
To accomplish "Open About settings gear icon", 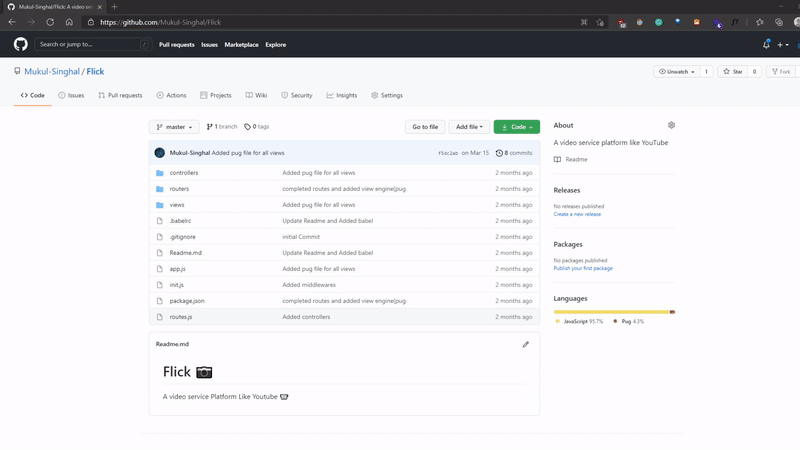I will [x=671, y=125].
